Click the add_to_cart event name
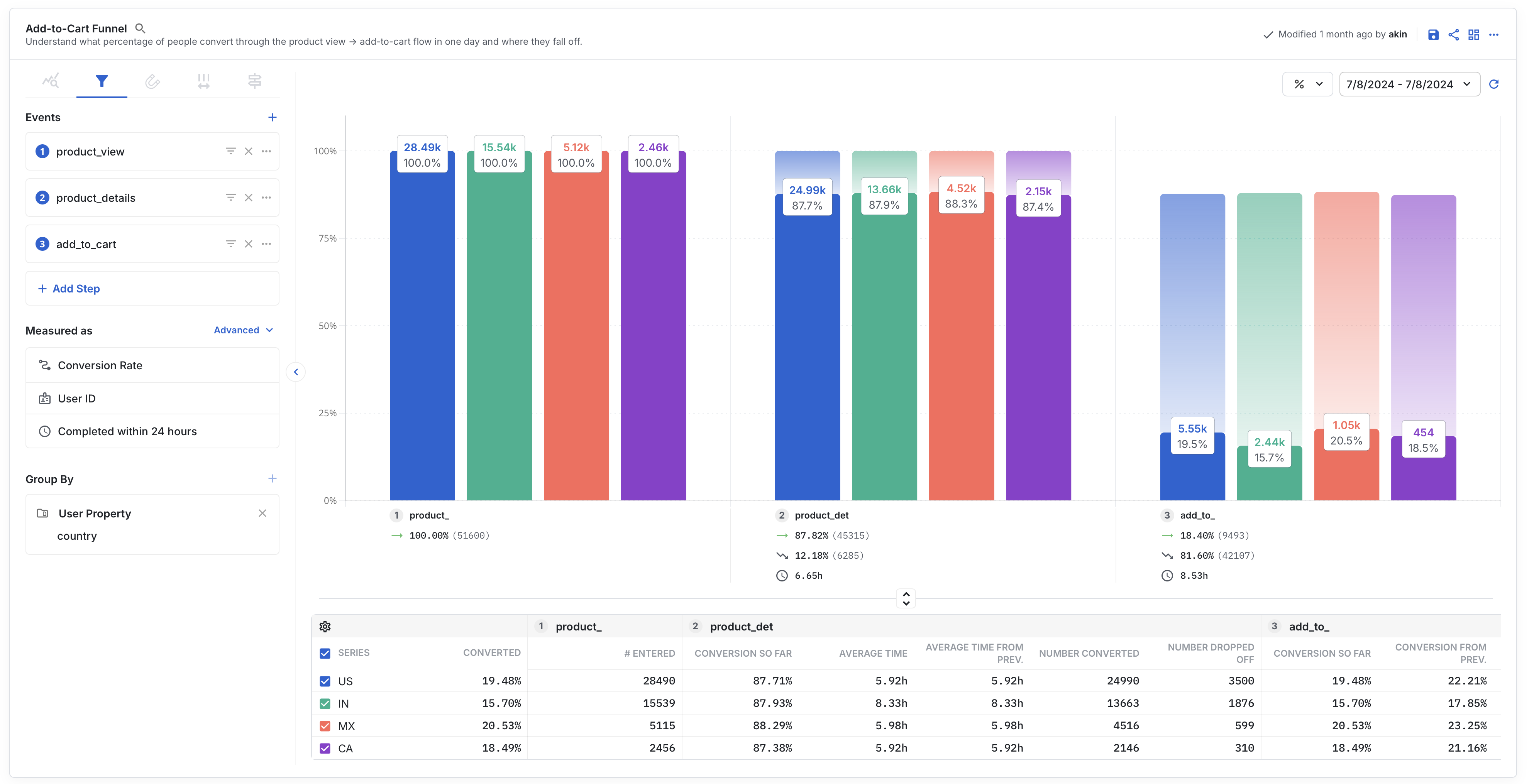1534x784 pixels. pos(86,245)
